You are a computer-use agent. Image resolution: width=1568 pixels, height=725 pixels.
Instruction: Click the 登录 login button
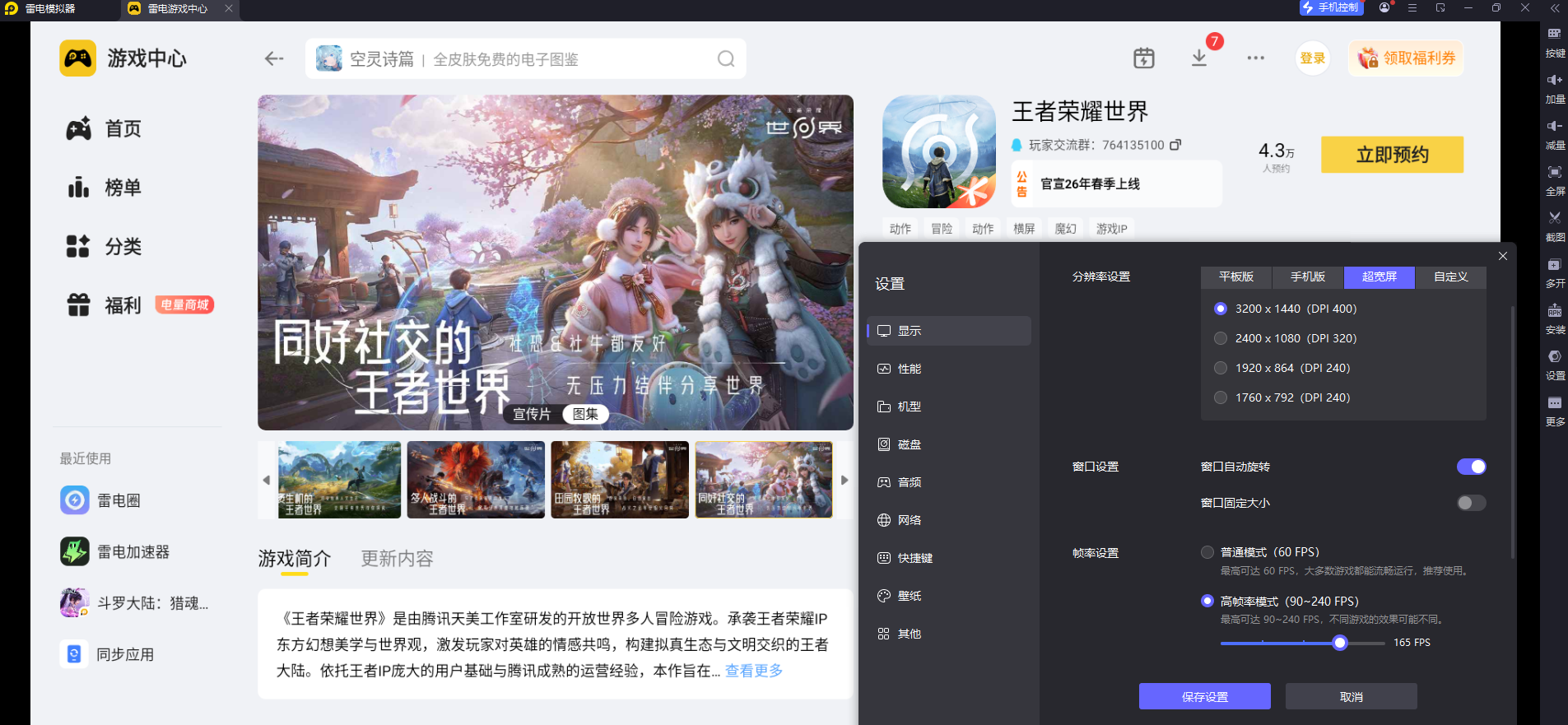coord(1313,58)
